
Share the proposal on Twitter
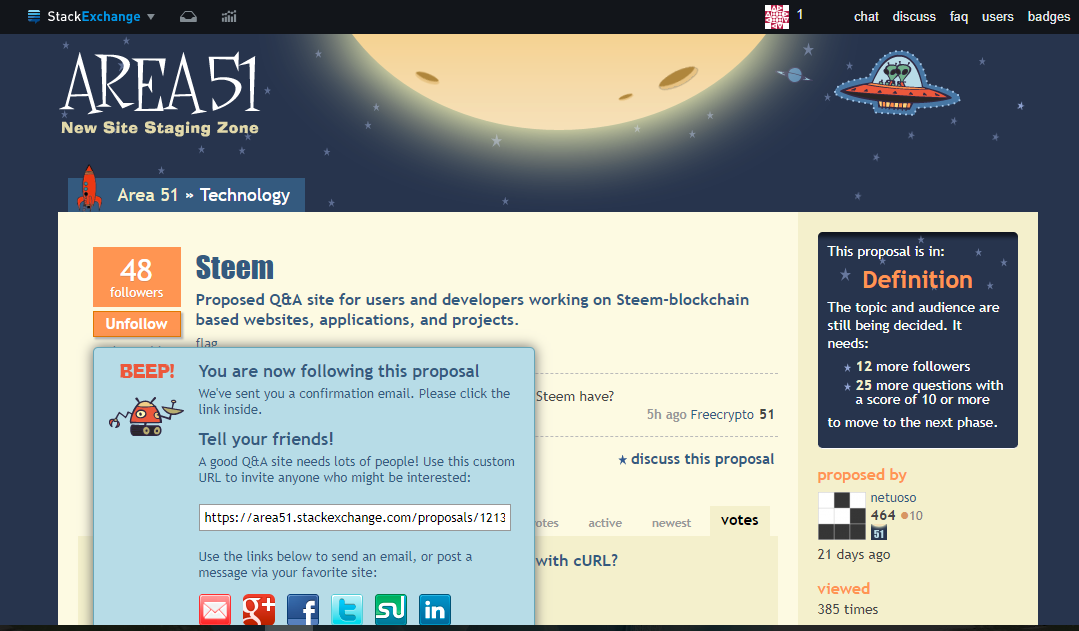click(347, 610)
